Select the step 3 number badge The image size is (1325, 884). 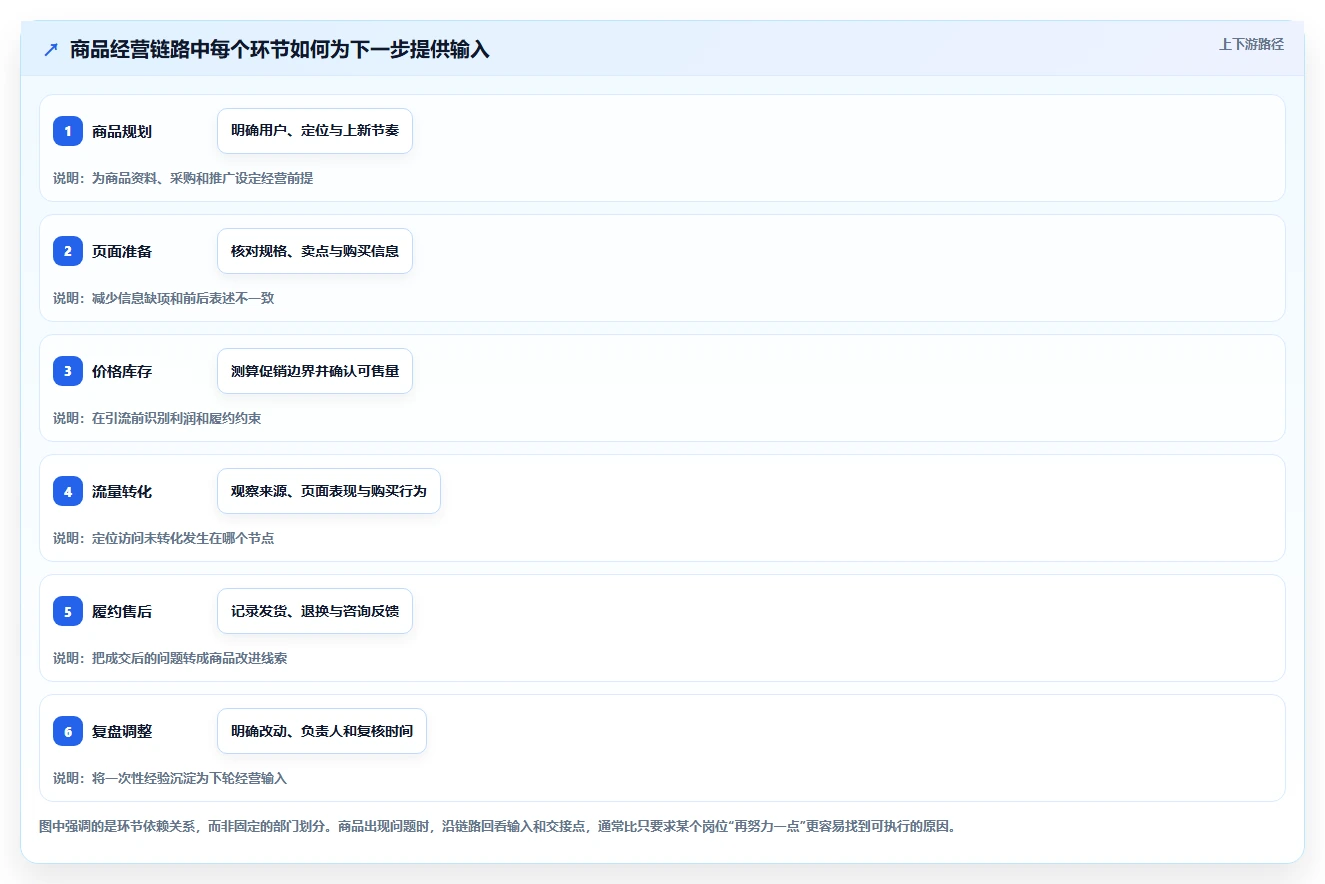click(68, 371)
